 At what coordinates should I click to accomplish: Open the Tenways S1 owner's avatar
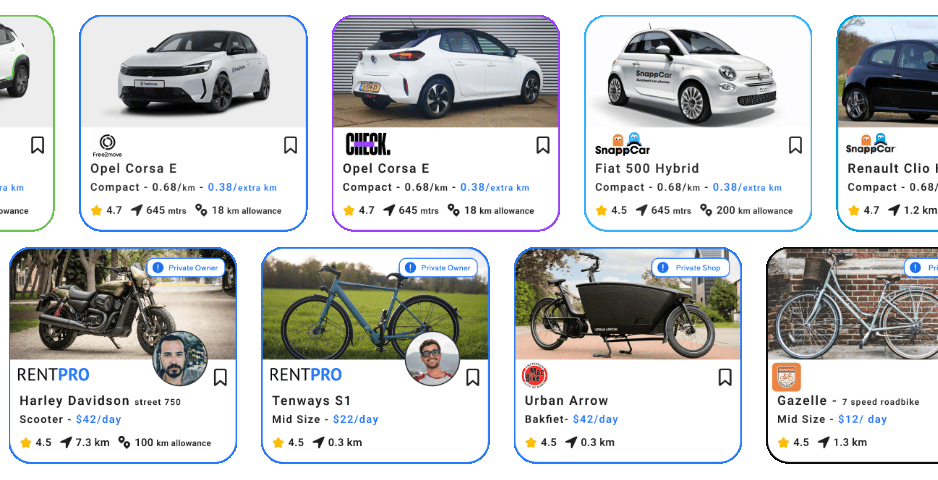[433, 359]
